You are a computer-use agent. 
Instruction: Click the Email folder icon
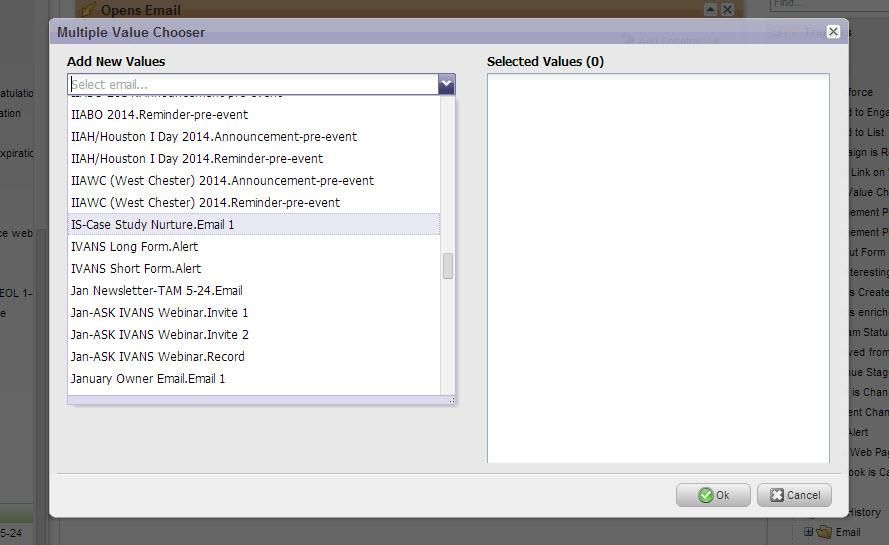point(824,532)
